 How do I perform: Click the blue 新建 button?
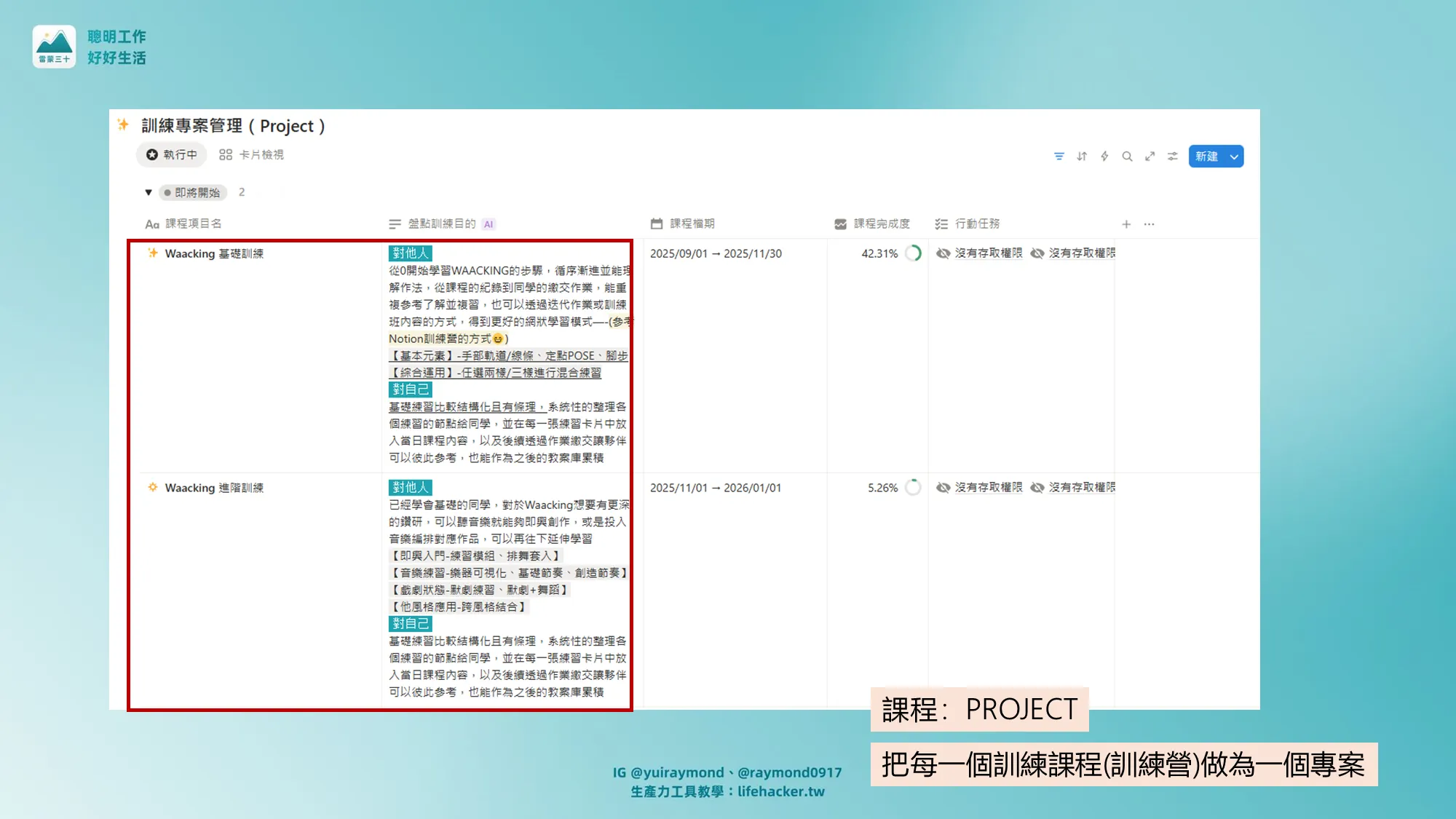pyautogui.click(x=1206, y=157)
